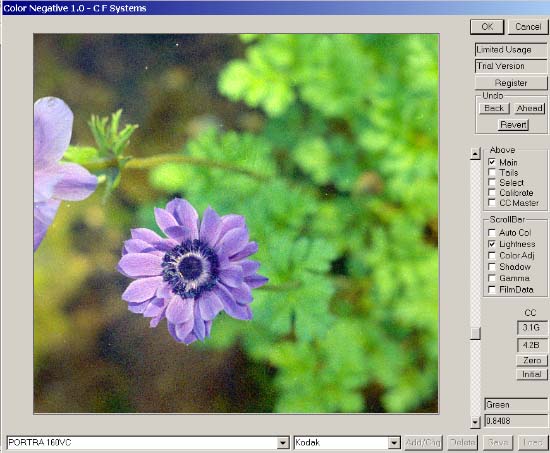The width and height of the screenshot is (550, 453).
Task: Enable the Select checkbox
Action: (492, 182)
